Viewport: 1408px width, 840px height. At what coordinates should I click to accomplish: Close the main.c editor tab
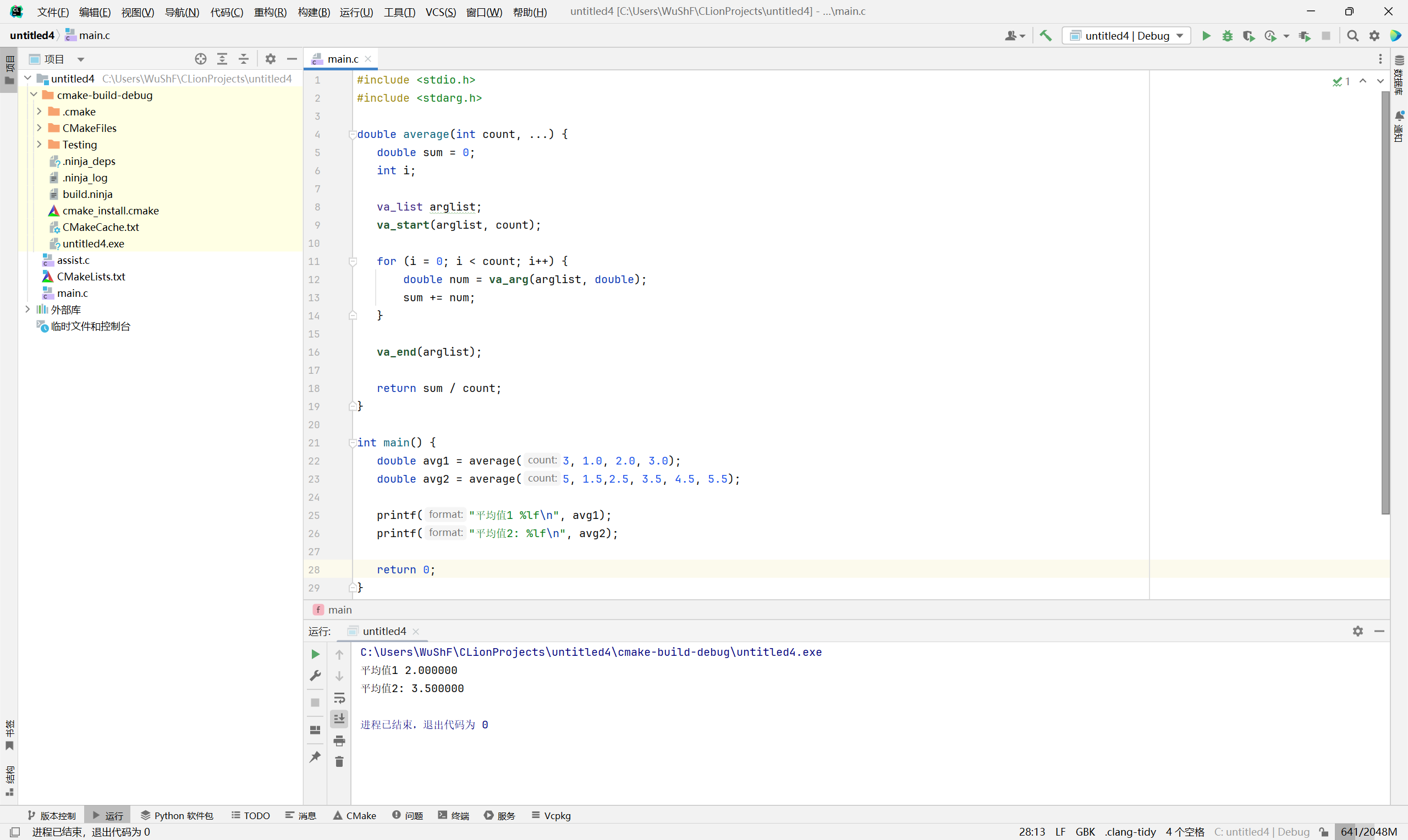pyautogui.click(x=368, y=59)
